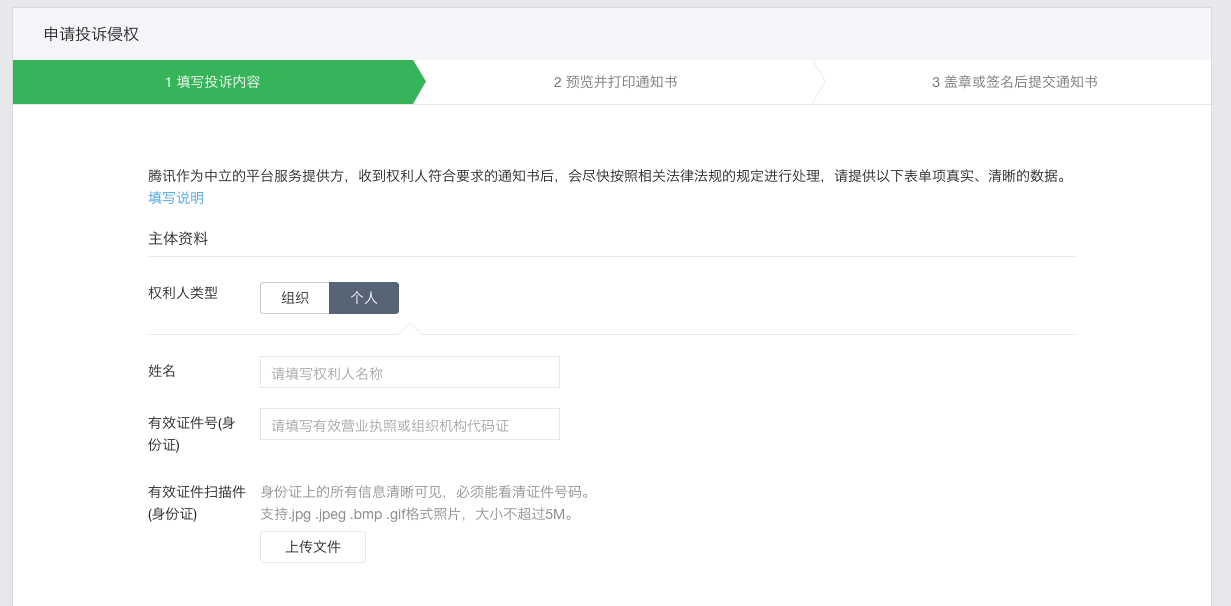The width and height of the screenshot is (1231, 606).
Task: Click the 上传文件 upload button
Action: [x=312, y=546]
